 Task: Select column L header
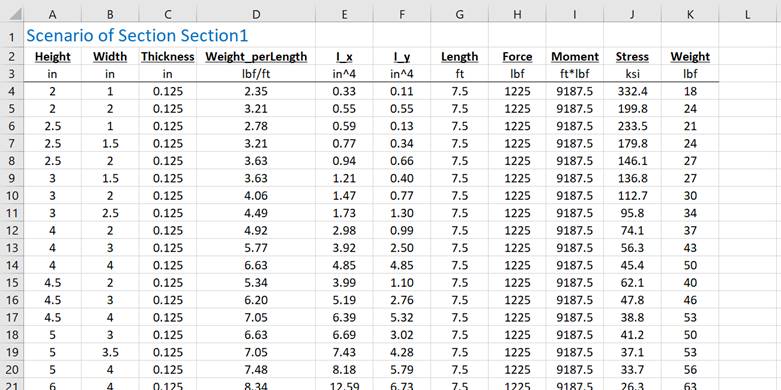[x=748, y=14]
